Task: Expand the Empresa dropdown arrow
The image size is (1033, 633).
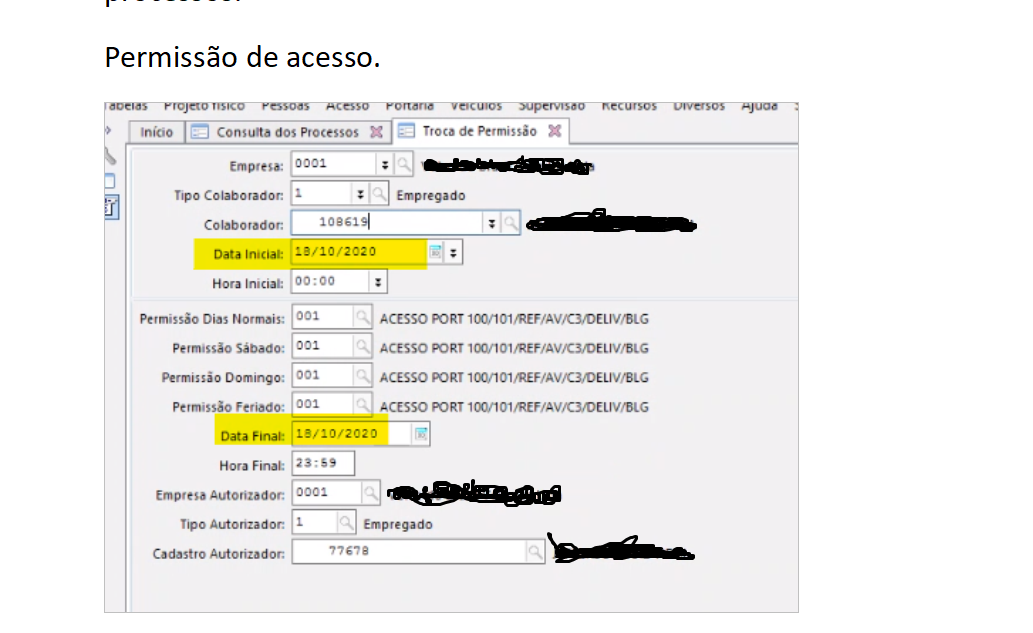Action: (x=384, y=164)
